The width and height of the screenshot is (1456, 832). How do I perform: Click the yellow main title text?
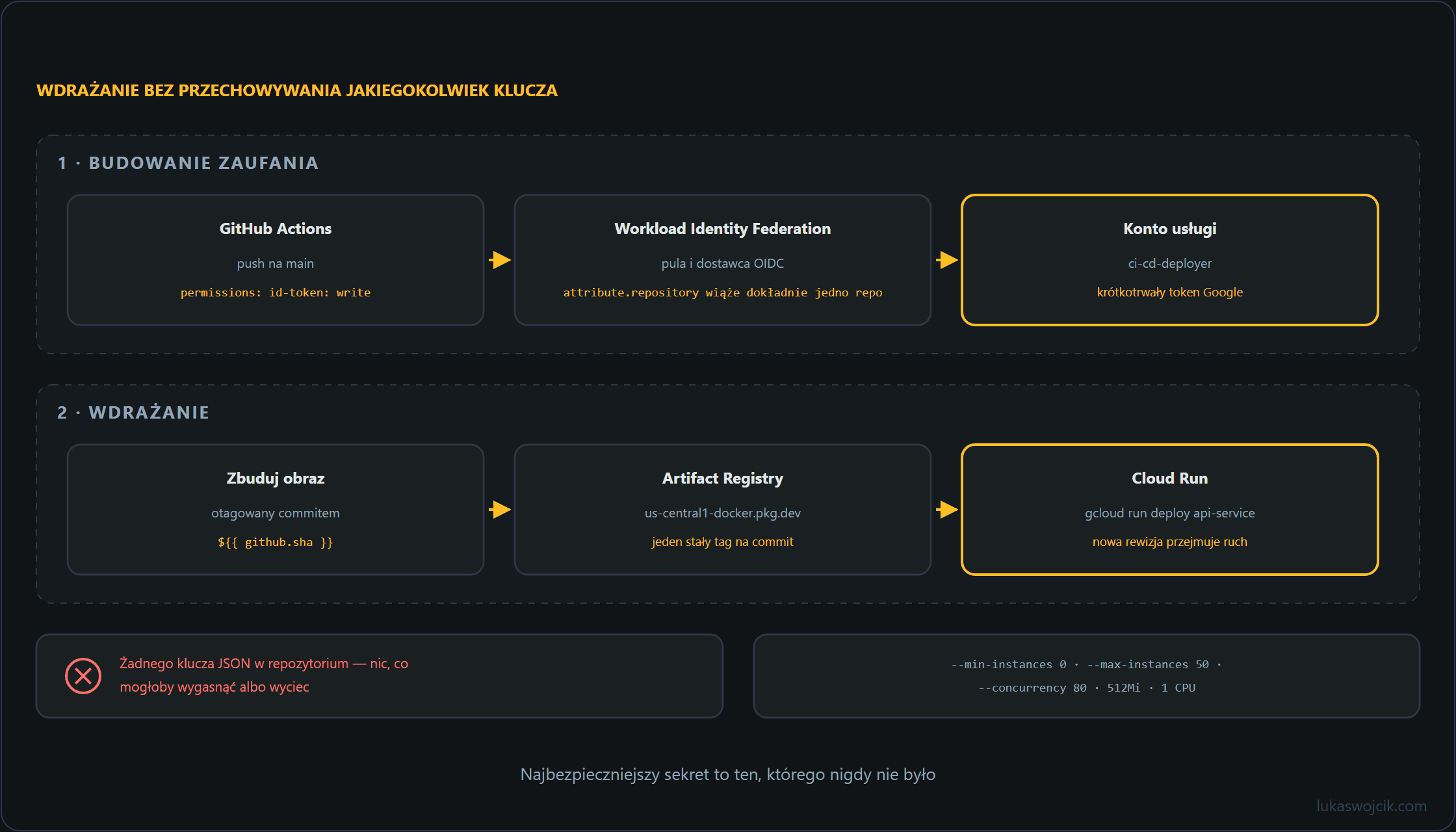click(297, 90)
